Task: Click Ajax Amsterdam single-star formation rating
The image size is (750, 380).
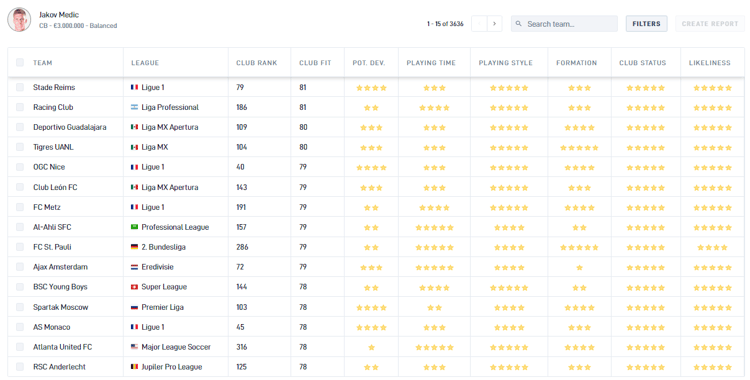Action: (x=579, y=268)
